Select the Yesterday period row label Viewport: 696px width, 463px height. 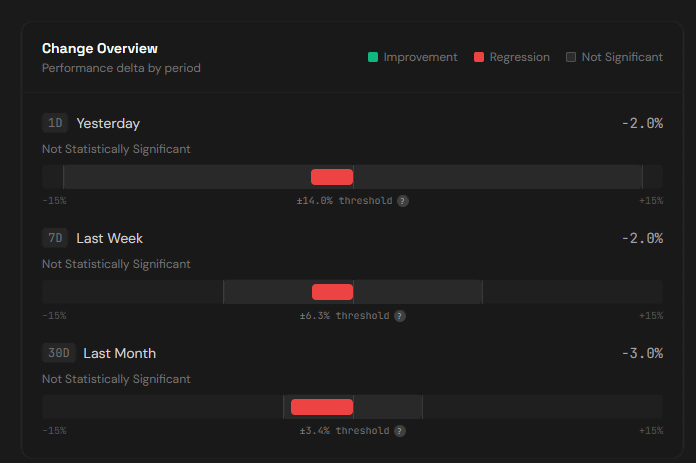coord(108,123)
